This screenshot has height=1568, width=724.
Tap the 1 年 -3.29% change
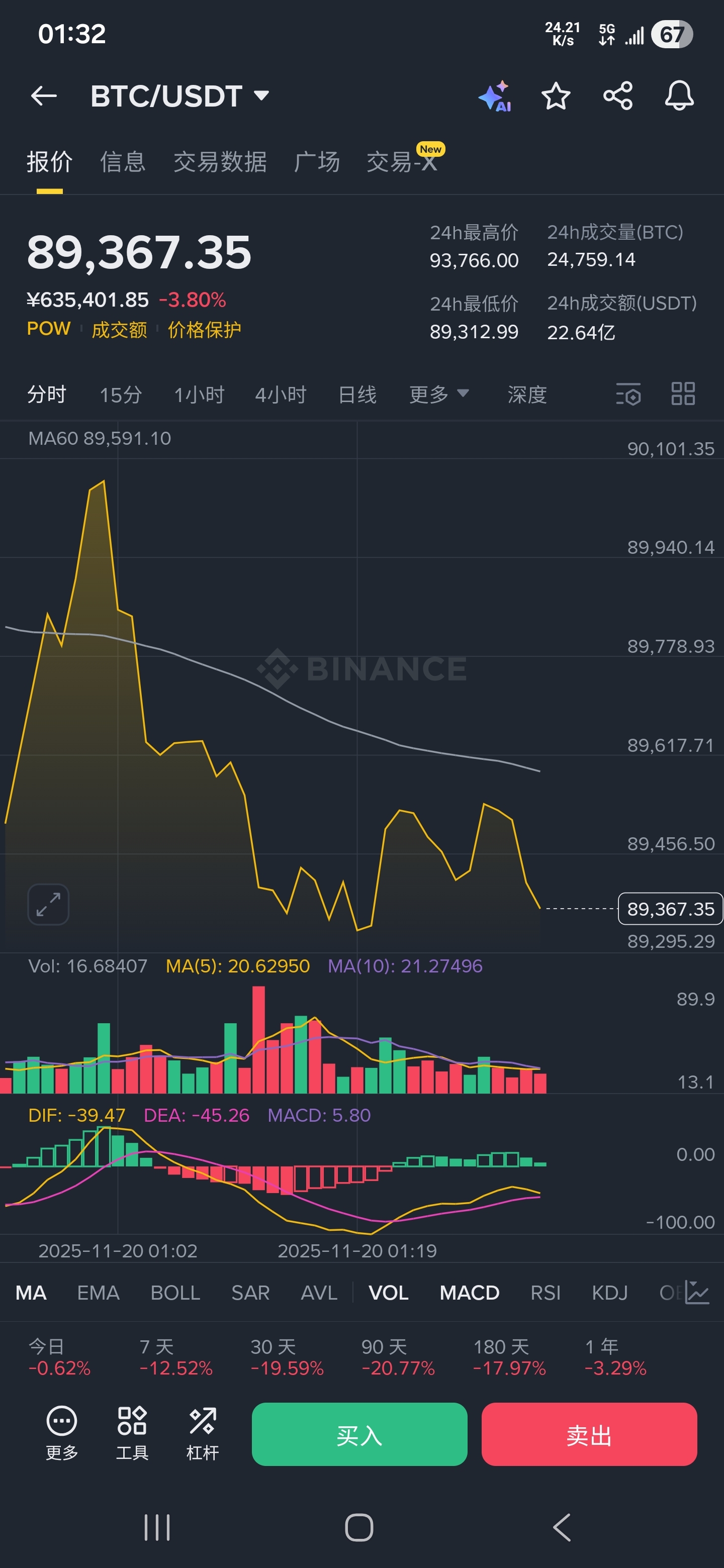[615, 1357]
